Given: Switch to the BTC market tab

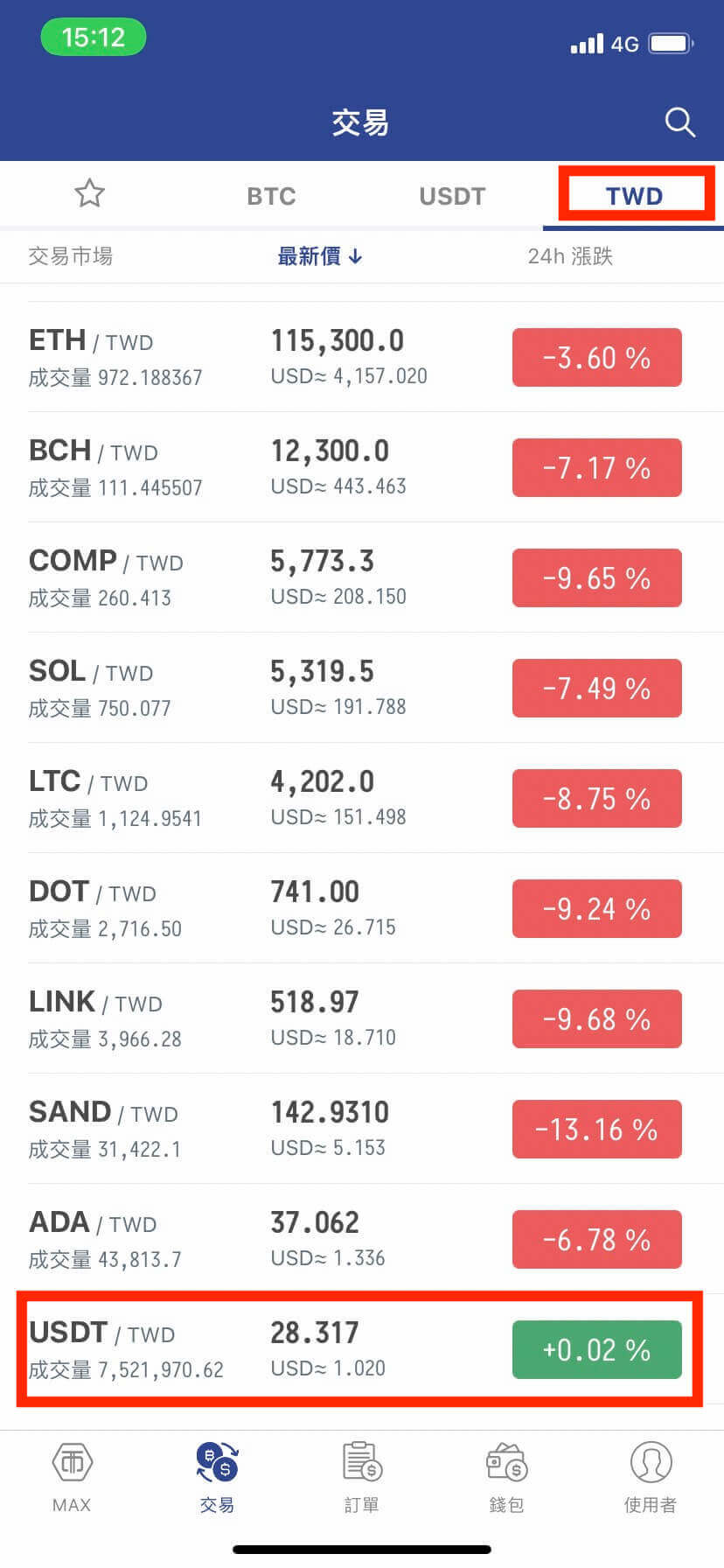Looking at the screenshot, I should (271, 195).
